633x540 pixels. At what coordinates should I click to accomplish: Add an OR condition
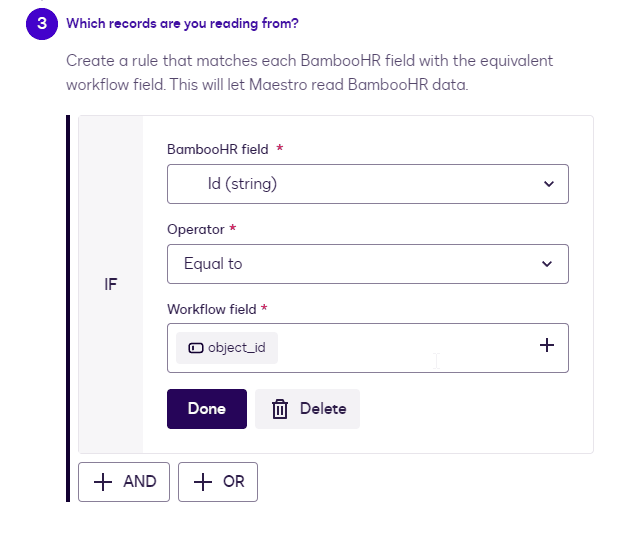pos(218,482)
